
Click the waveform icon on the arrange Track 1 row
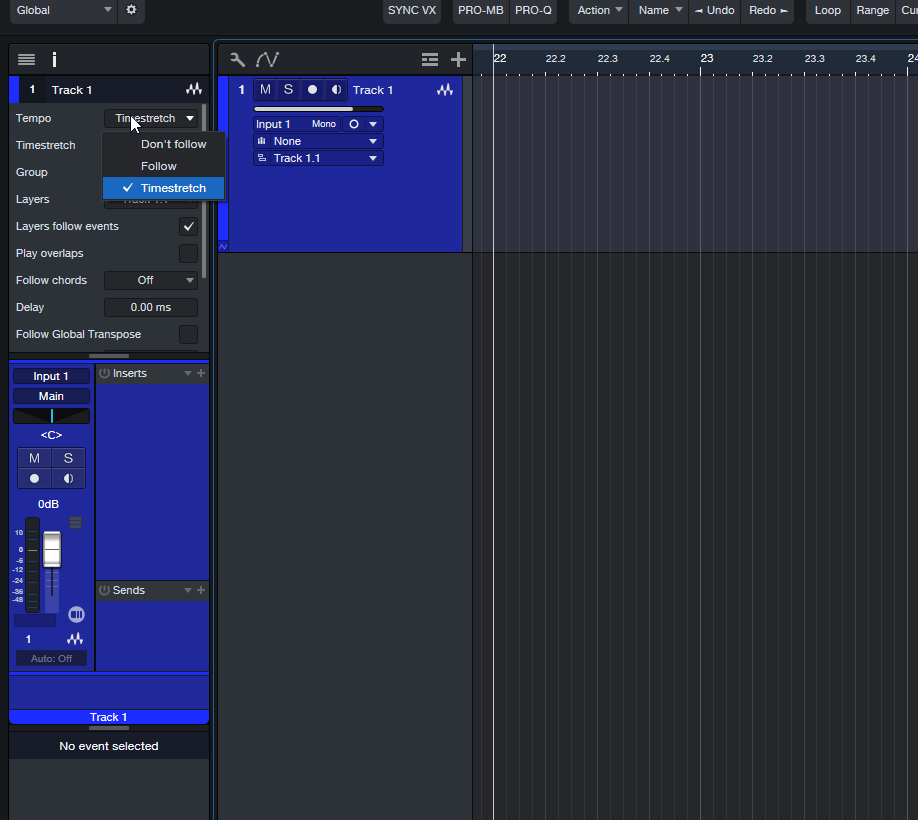(x=445, y=90)
